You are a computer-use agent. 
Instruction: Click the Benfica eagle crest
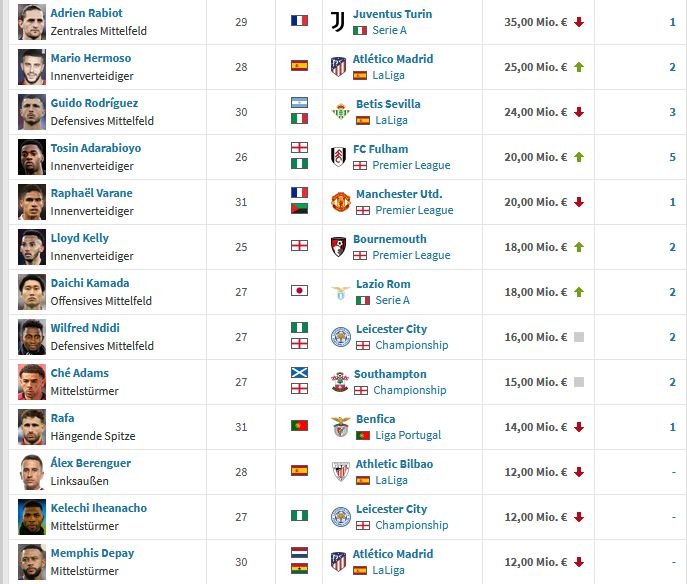[340, 427]
